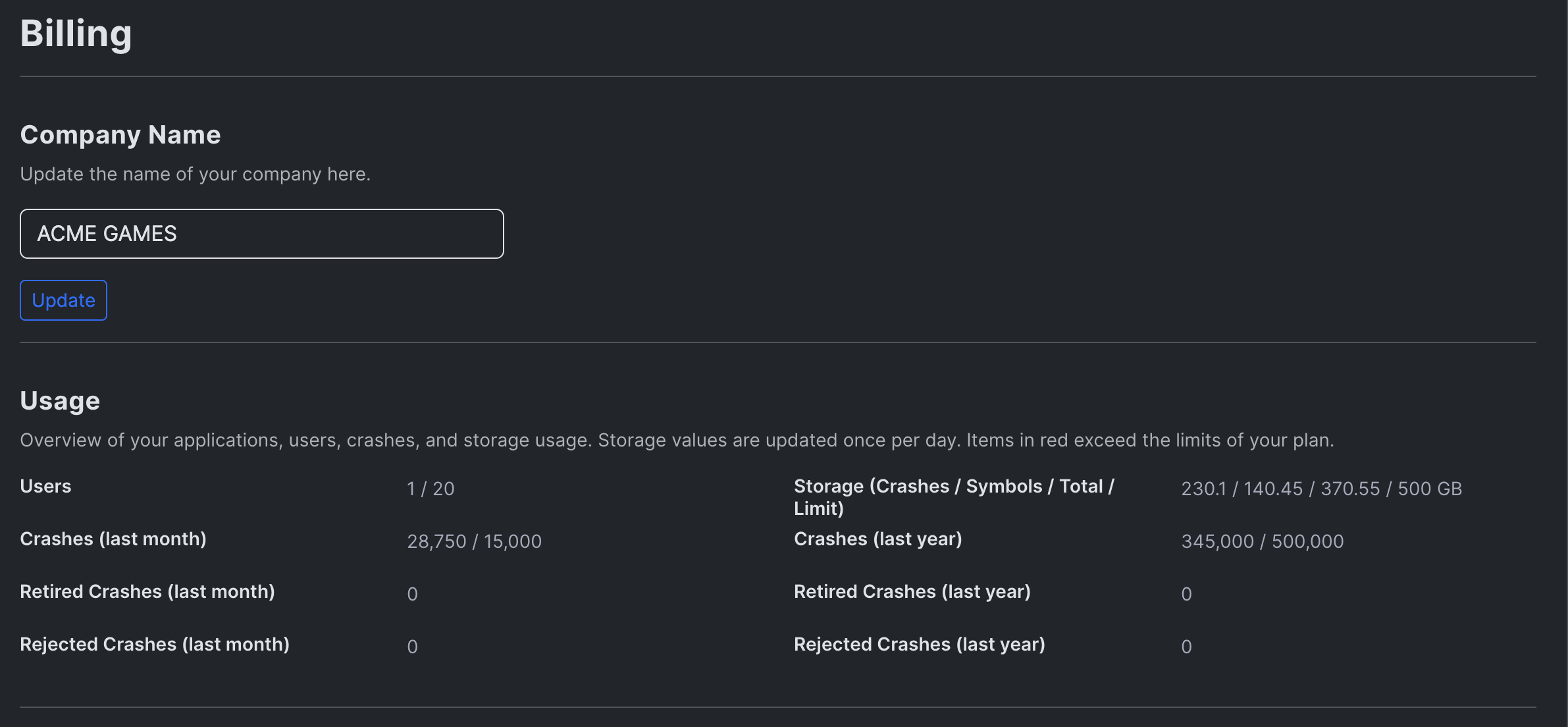The width and height of the screenshot is (1568, 727).
Task: Click the Billing page heading
Action: coord(76,34)
